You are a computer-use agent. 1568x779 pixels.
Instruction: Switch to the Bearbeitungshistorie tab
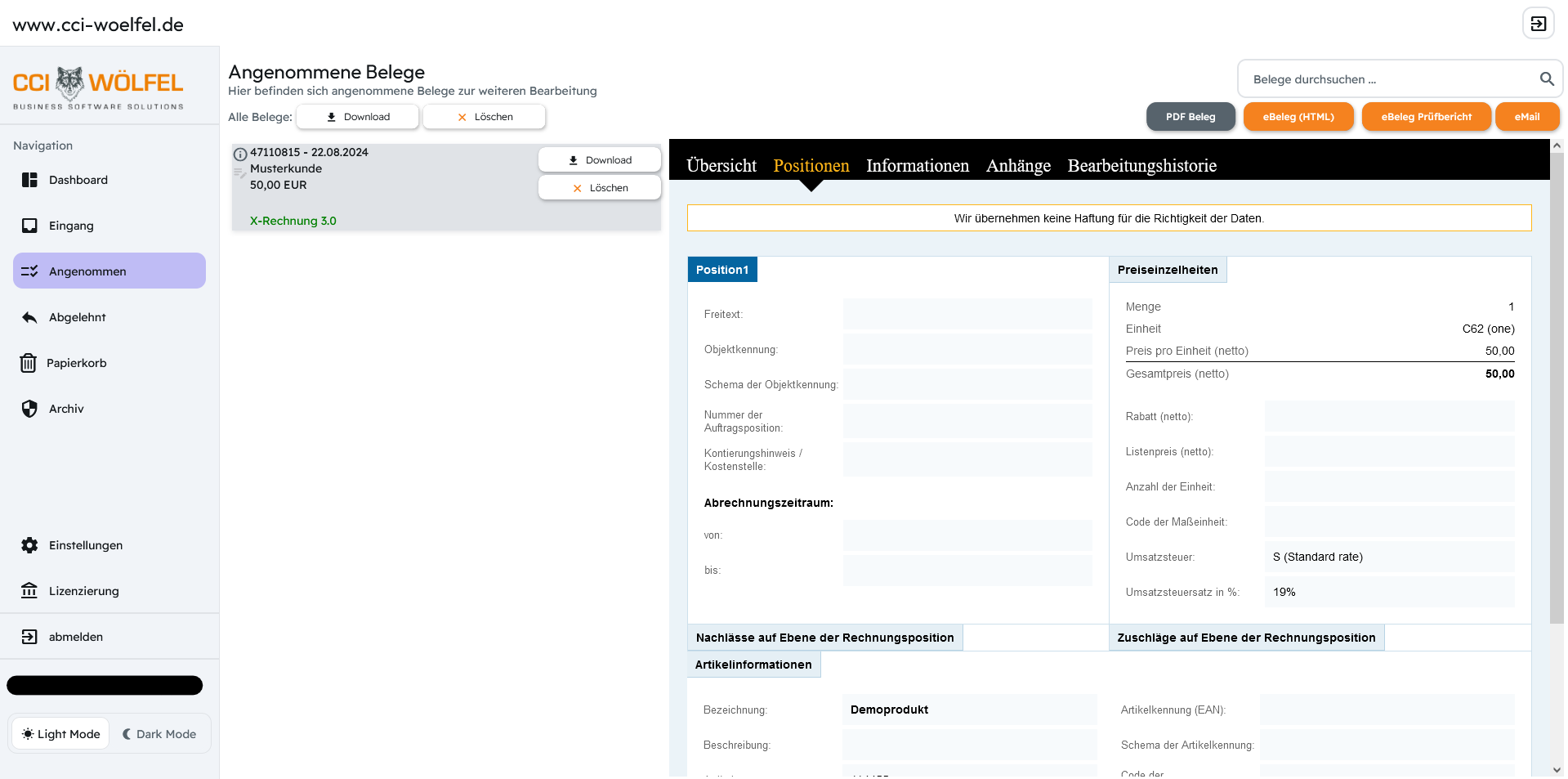click(1141, 165)
